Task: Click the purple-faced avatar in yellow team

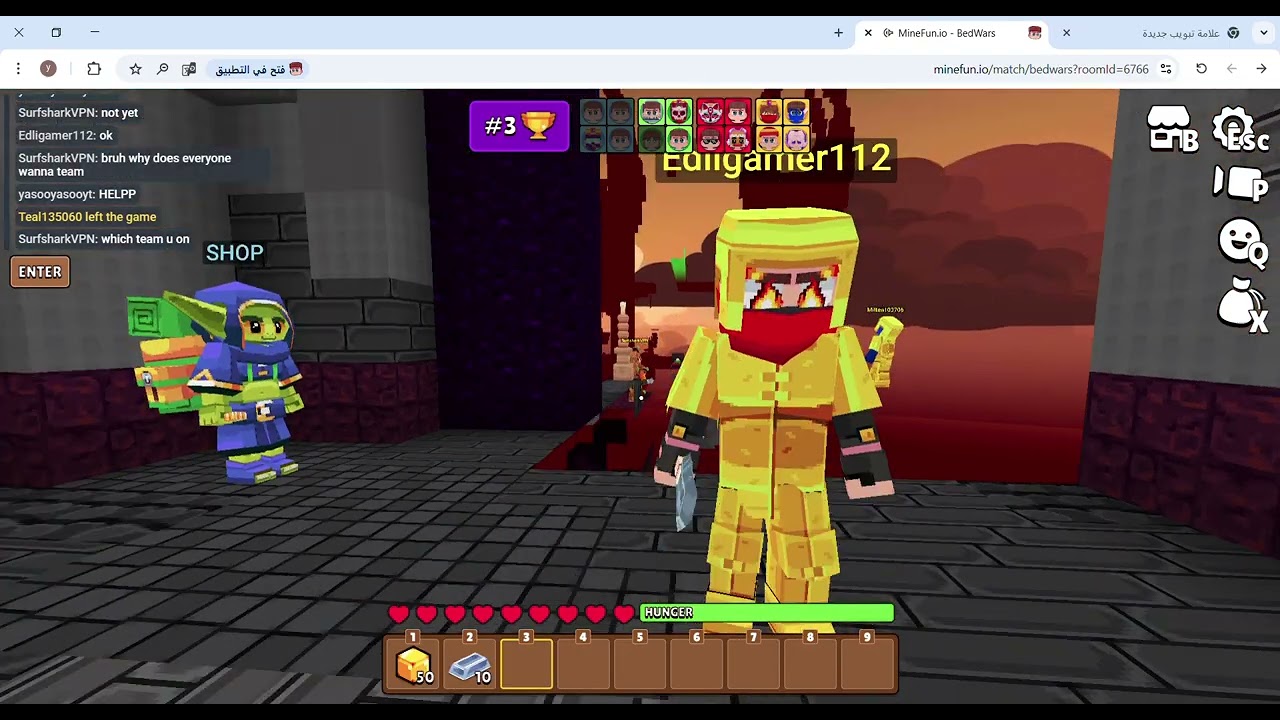Action: [x=796, y=139]
